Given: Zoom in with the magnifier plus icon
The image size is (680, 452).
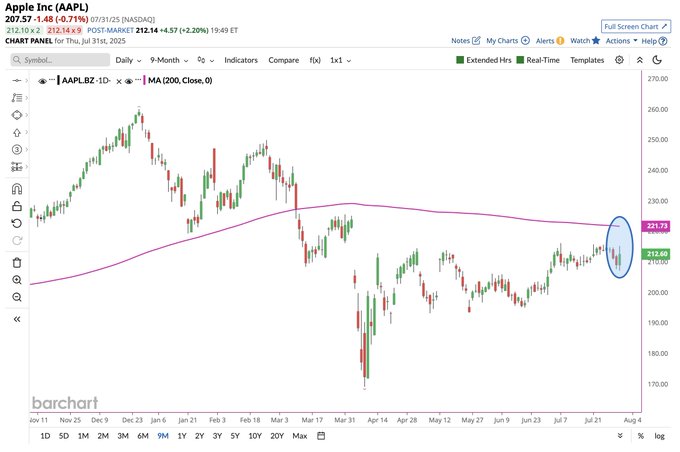Looking at the screenshot, I should pos(17,280).
